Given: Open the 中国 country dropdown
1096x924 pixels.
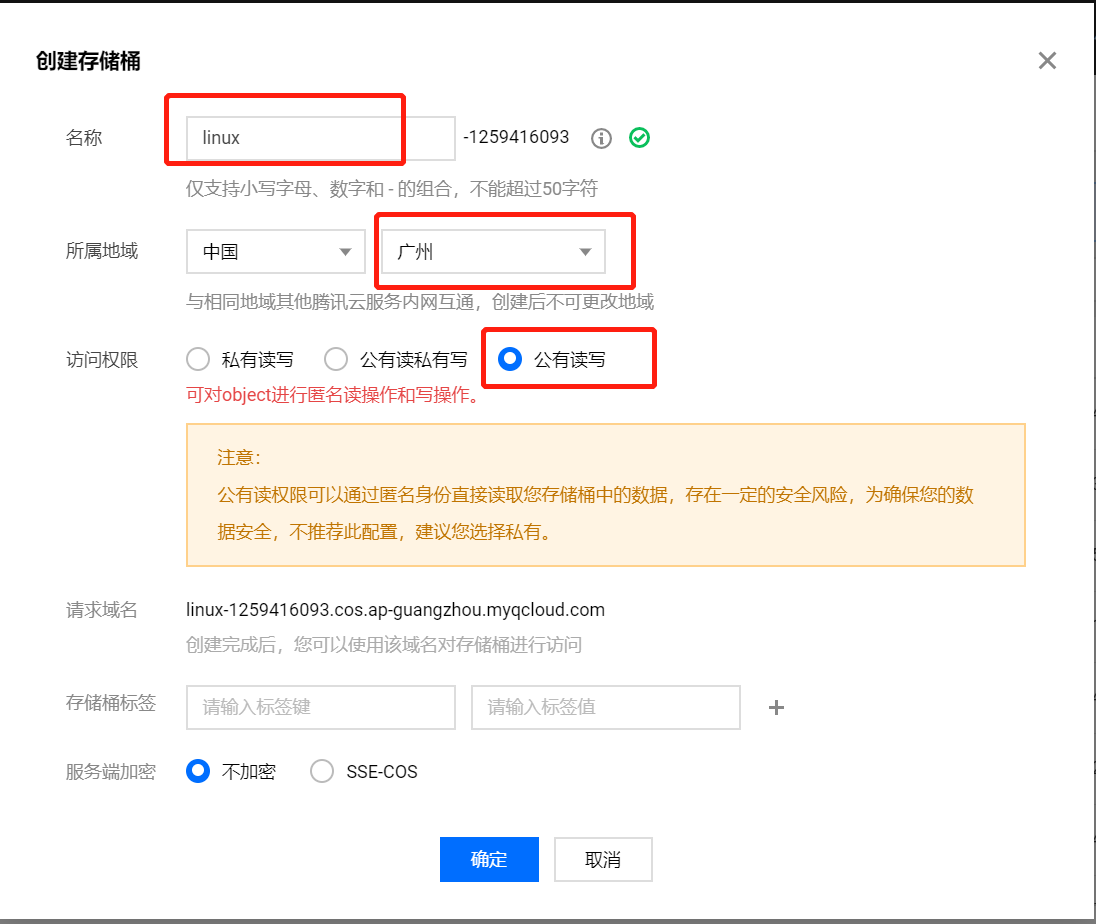Looking at the screenshot, I should pyautogui.click(x=275, y=252).
